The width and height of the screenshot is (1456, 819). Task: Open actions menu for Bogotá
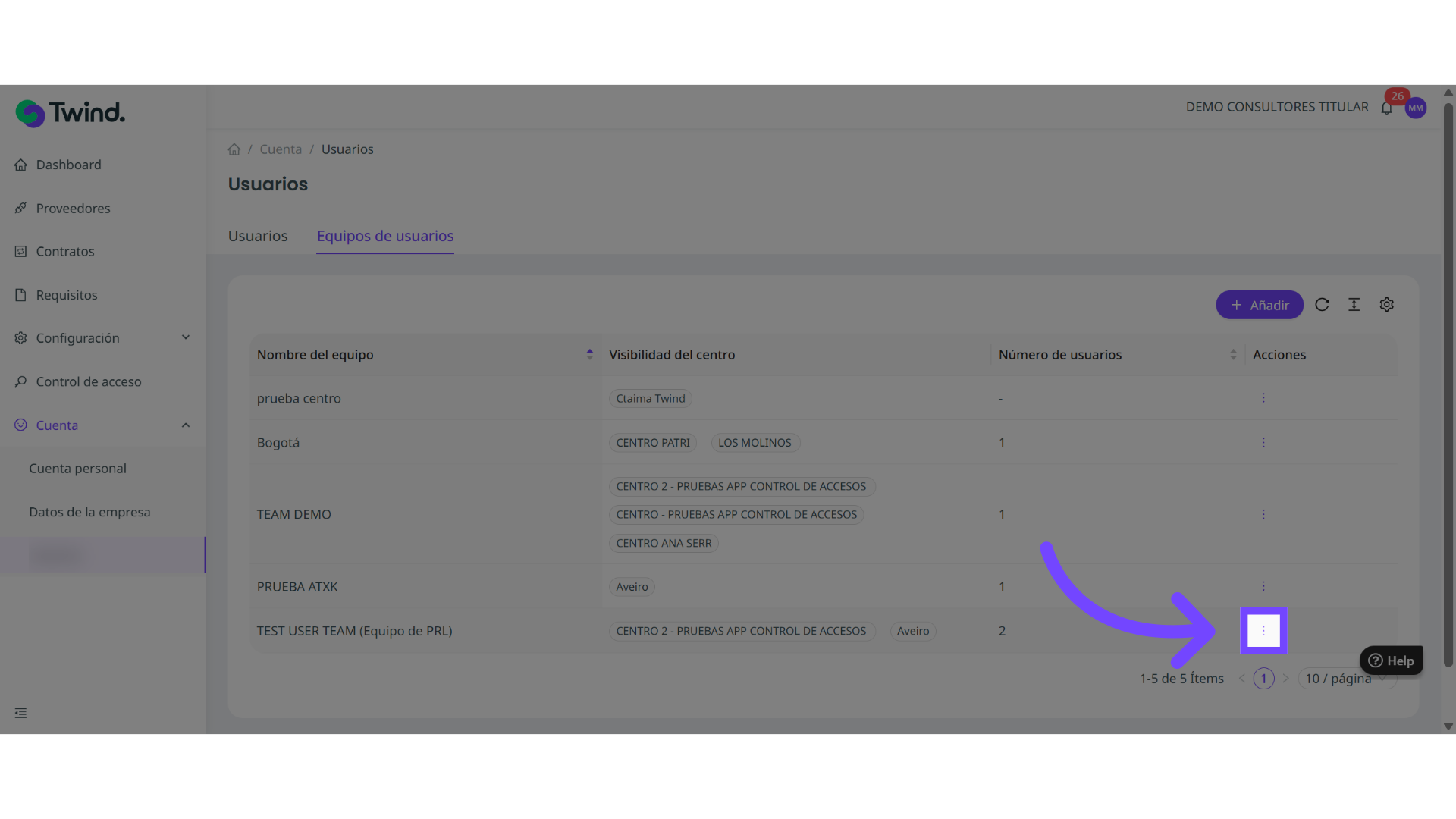1263,443
